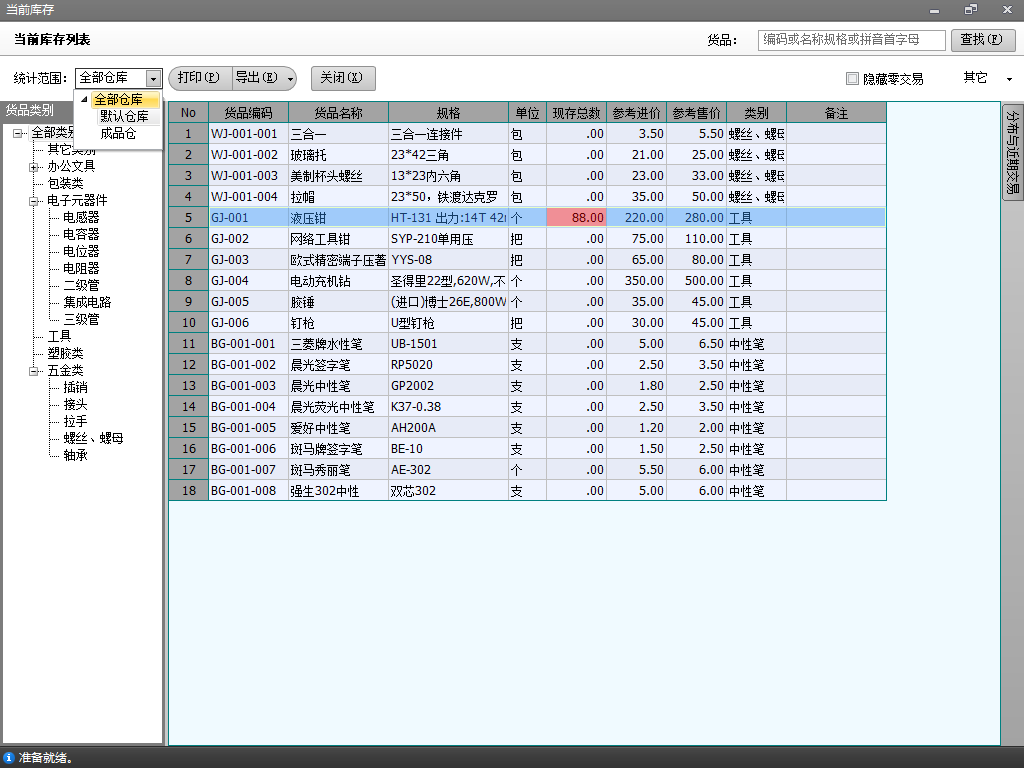Open the 导出 dropdown arrow

point(290,78)
